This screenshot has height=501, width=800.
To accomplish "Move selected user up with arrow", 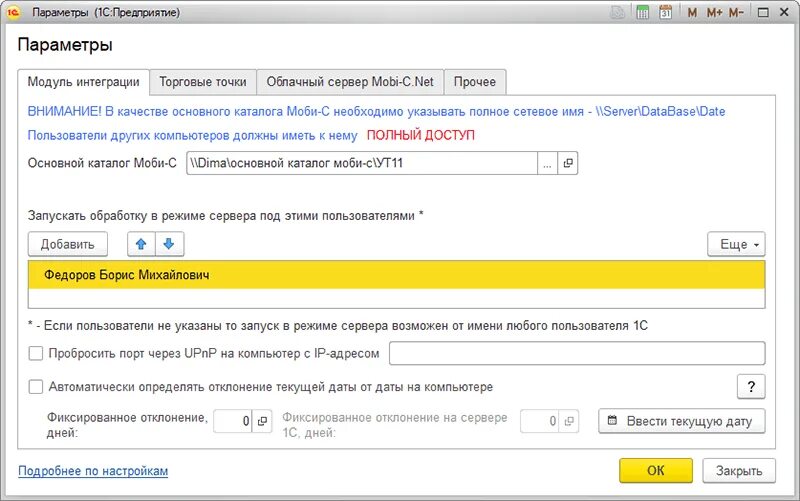I will pos(141,244).
